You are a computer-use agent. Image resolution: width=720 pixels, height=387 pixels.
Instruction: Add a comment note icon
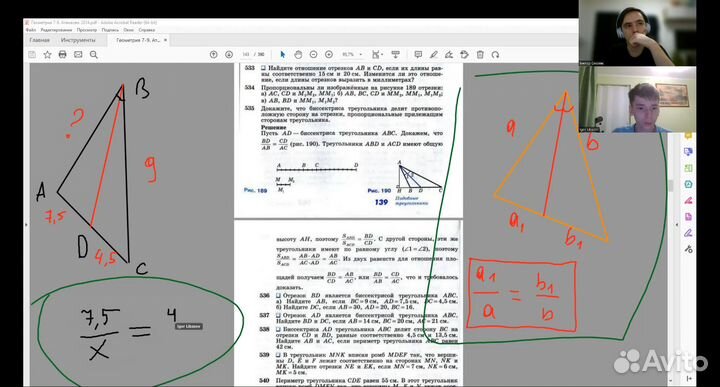pyautogui.click(x=418, y=55)
